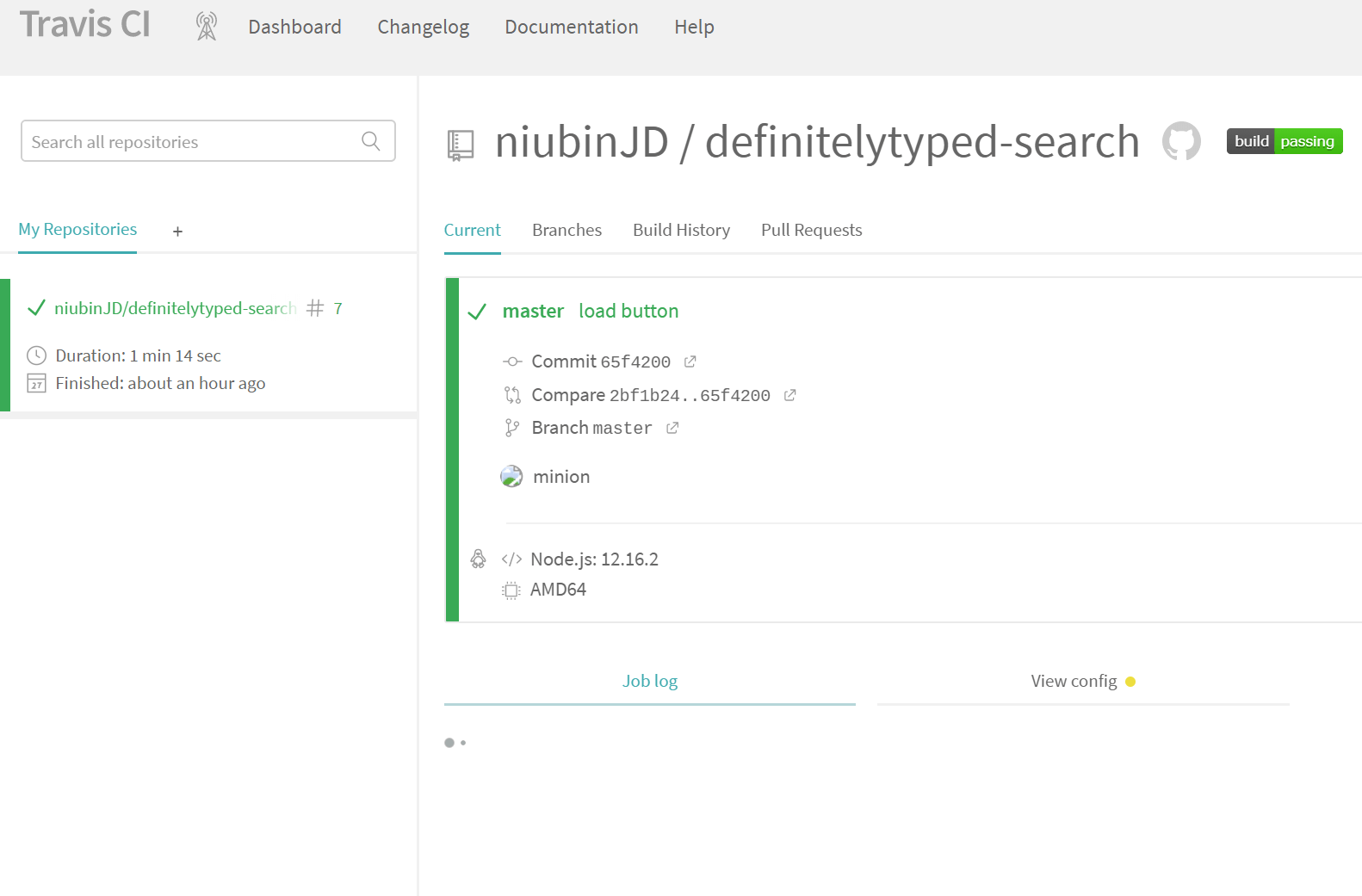The height and width of the screenshot is (896, 1362).
Task: Open niubinJD/definitelytyped-search in the sidebar
Action: [x=175, y=308]
